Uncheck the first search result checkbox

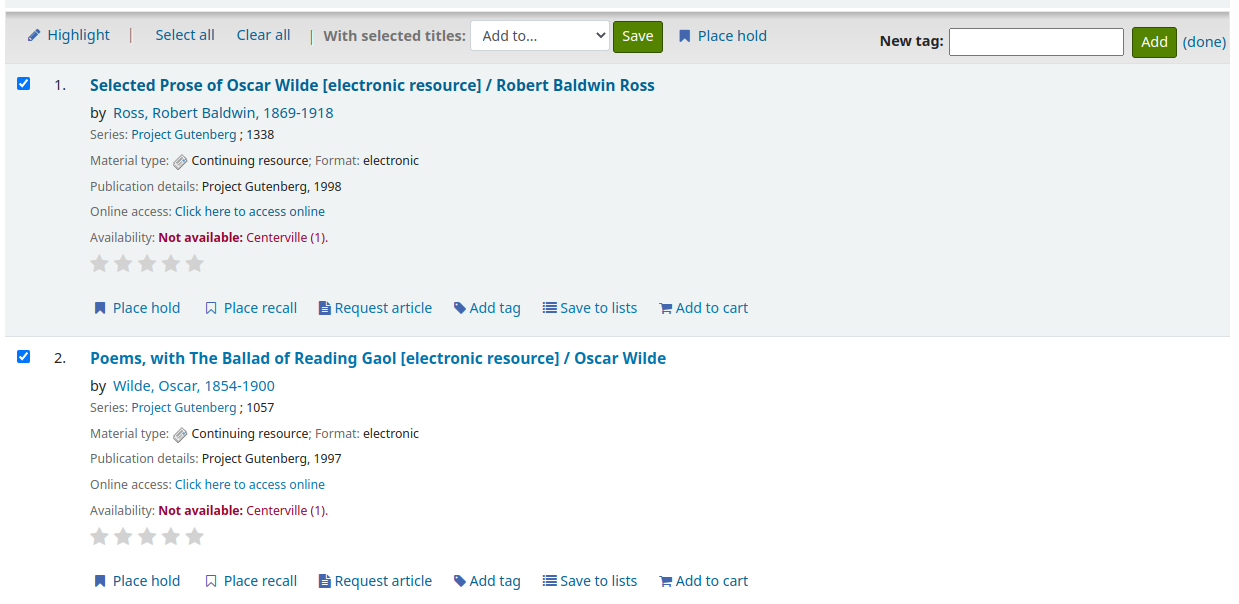click(x=23, y=83)
